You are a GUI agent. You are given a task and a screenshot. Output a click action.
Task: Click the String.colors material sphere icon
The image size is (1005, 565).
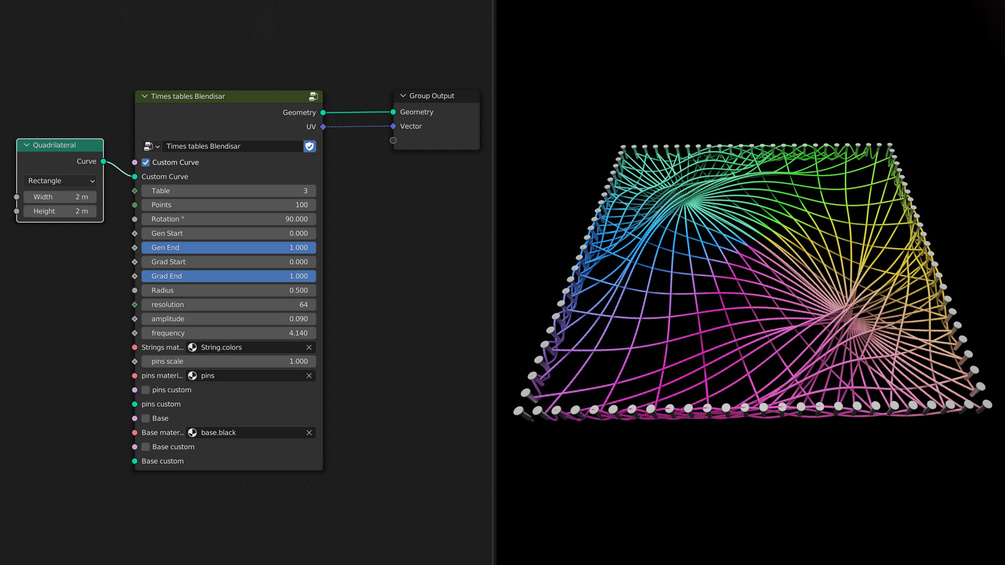click(x=192, y=347)
